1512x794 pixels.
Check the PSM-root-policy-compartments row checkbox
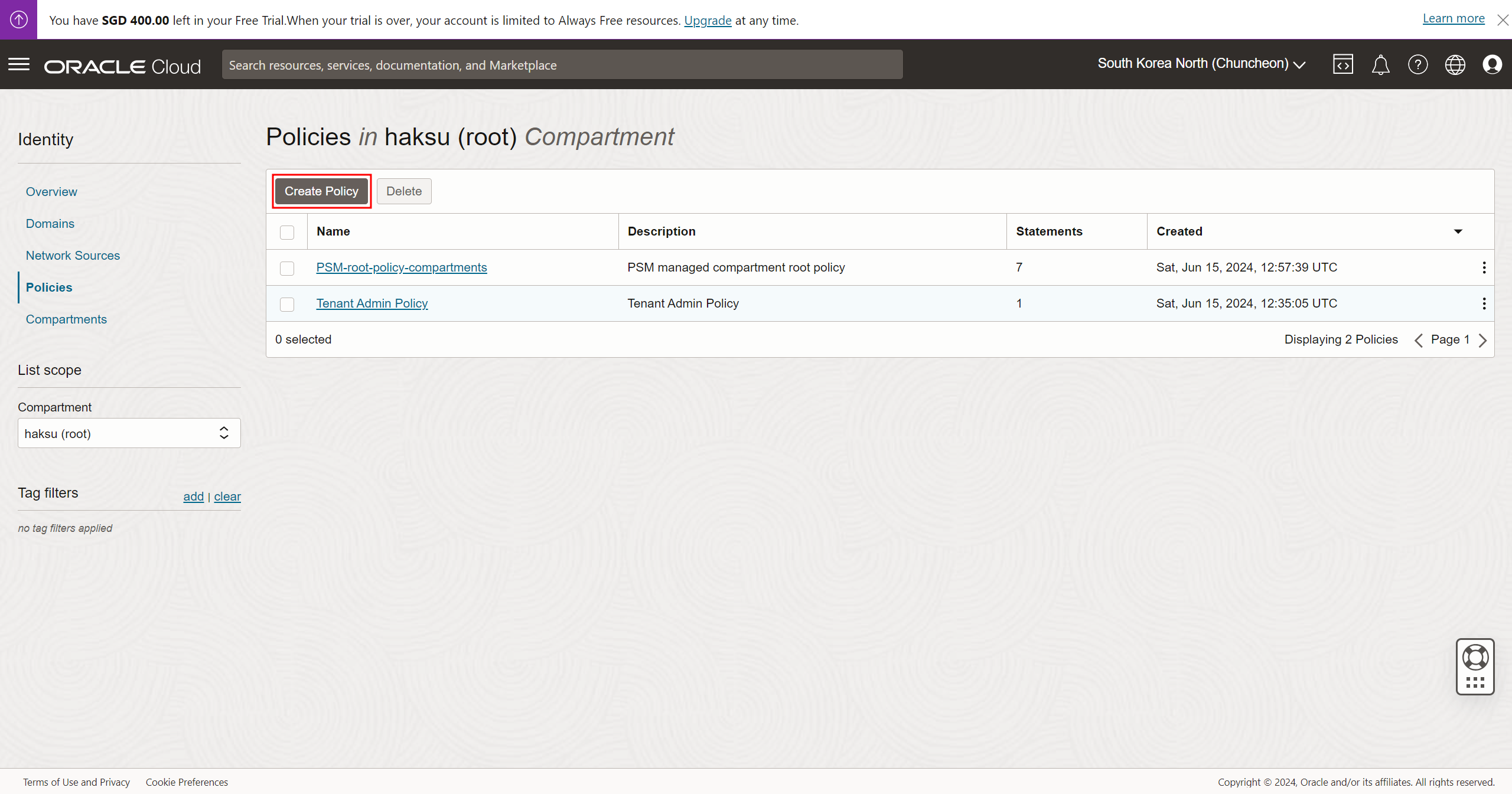(x=287, y=268)
